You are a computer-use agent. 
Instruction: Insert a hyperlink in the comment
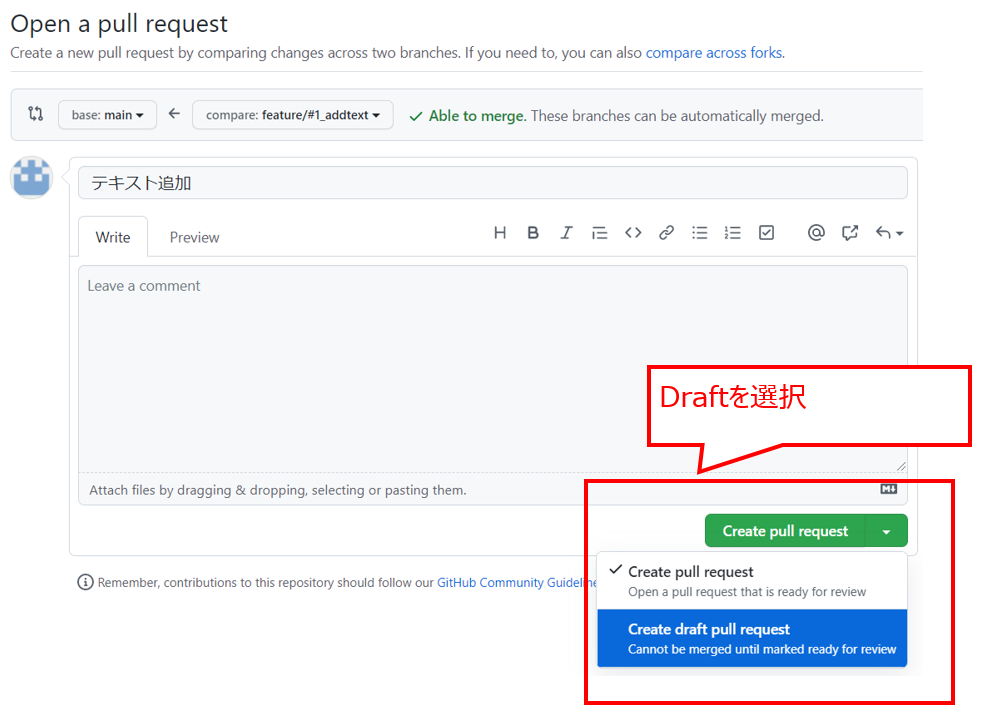(666, 232)
